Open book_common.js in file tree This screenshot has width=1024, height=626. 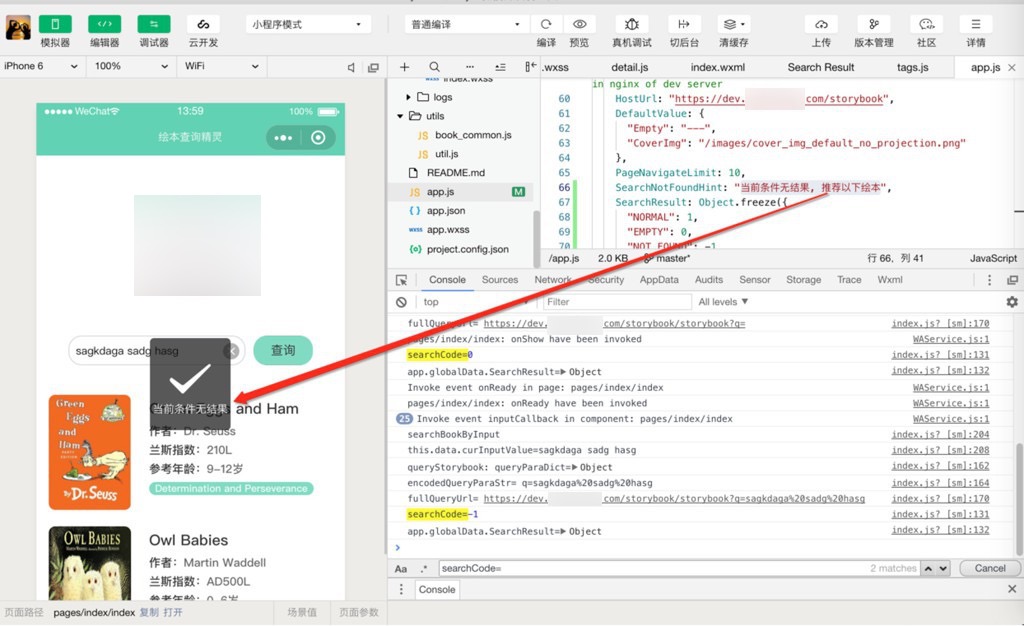coord(472,135)
